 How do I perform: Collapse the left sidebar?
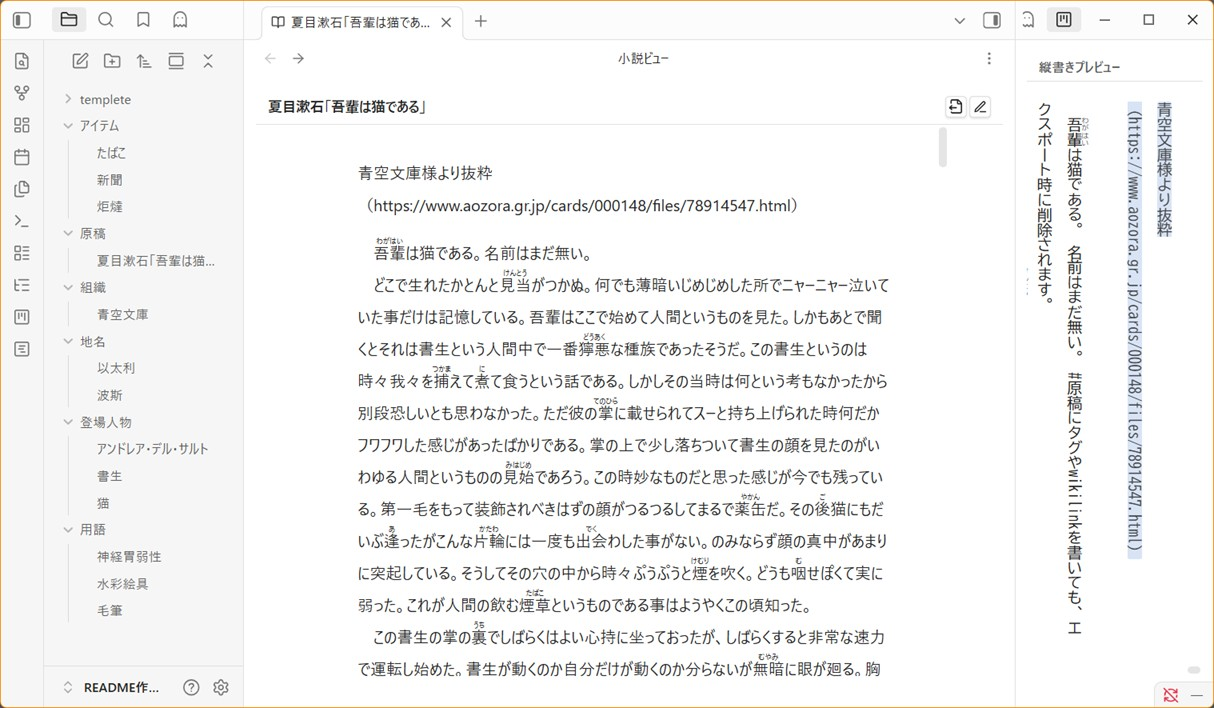click(x=21, y=20)
